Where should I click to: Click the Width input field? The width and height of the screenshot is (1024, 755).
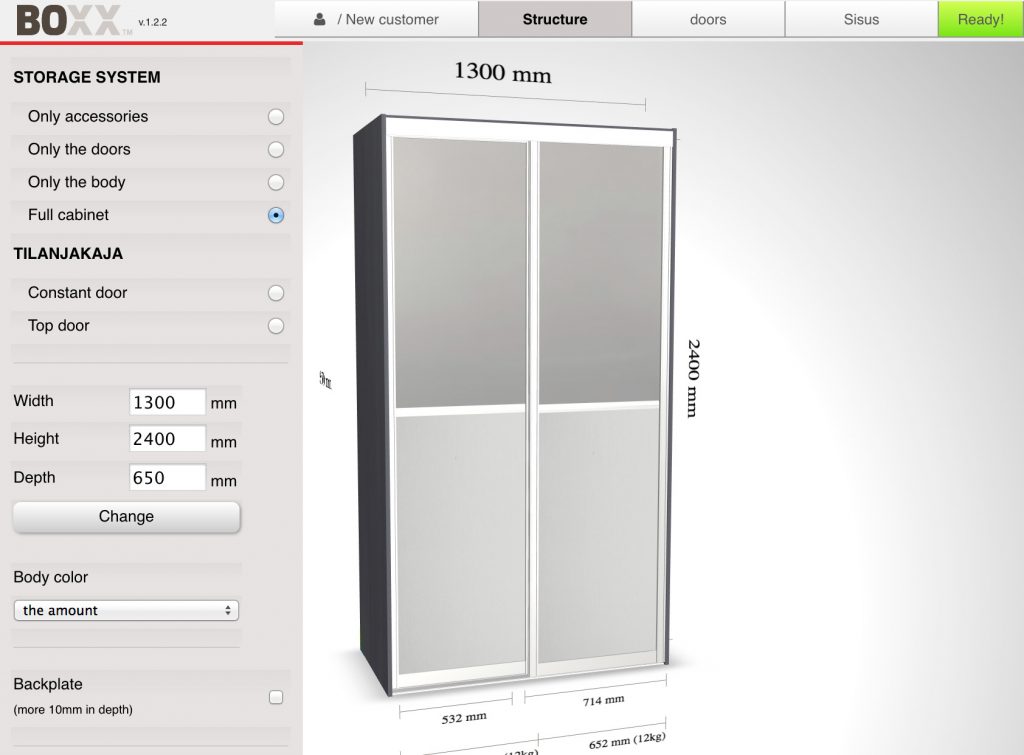point(167,402)
